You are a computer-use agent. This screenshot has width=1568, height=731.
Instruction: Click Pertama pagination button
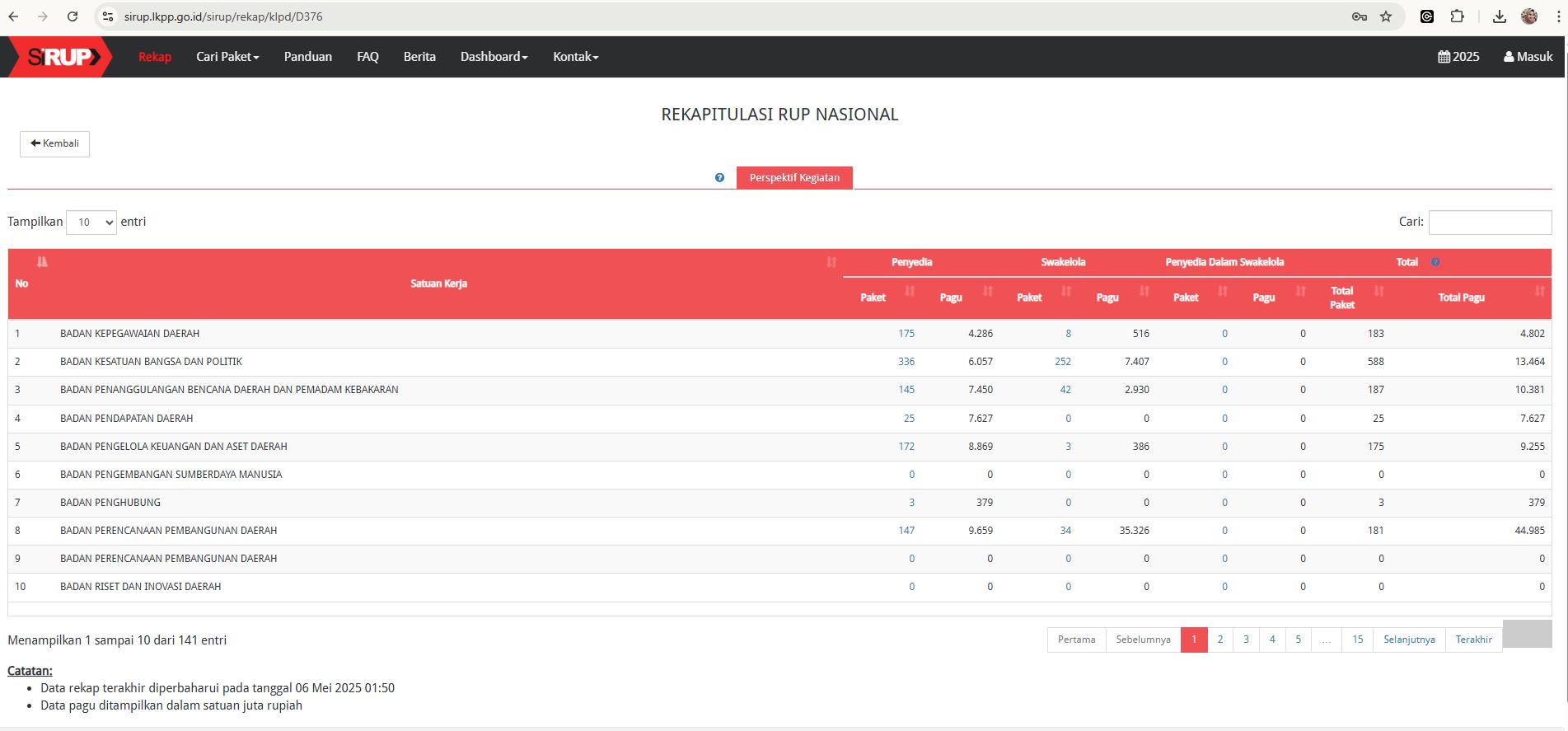[x=1076, y=640]
